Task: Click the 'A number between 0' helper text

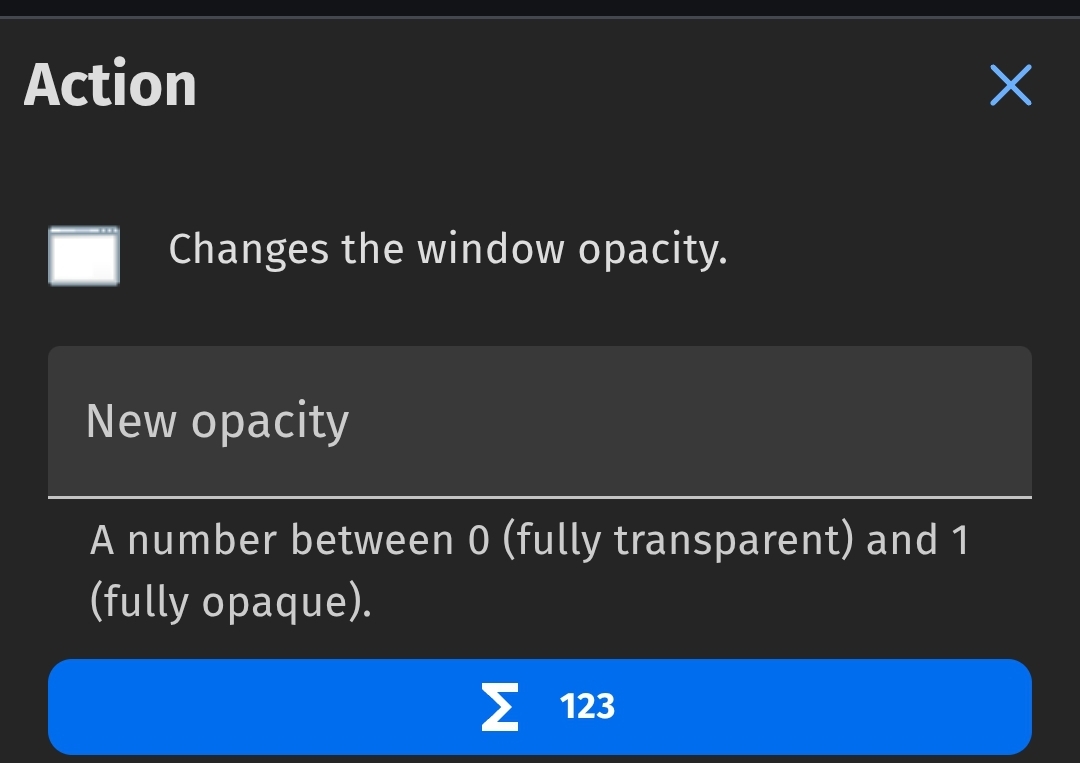Action: (x=290, y=540)
